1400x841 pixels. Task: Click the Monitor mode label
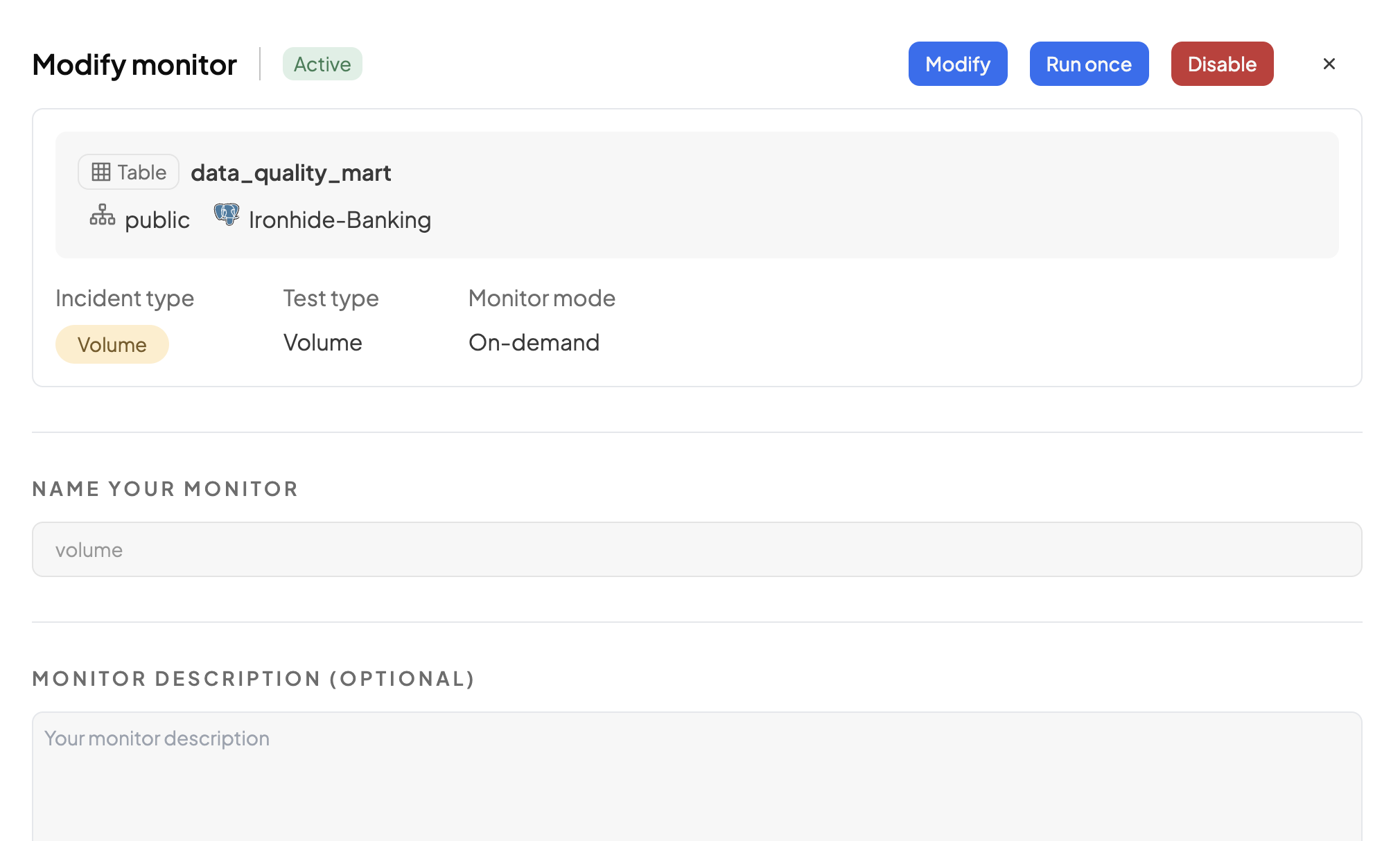pyautogui.click(x=542, y=298)
